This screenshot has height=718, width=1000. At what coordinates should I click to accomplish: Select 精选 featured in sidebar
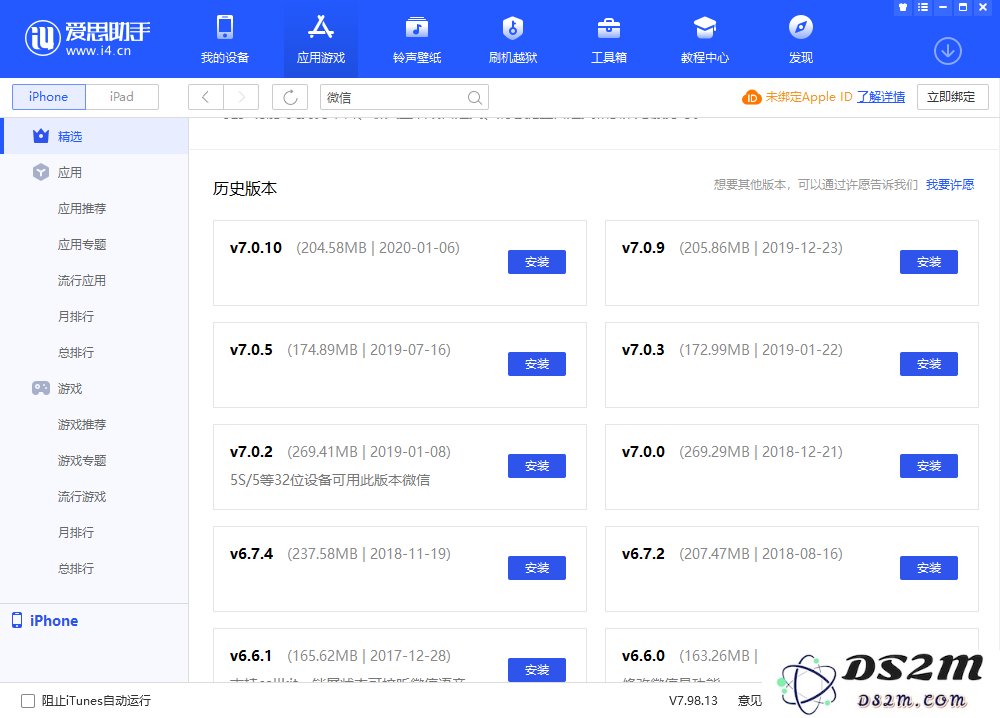94,136
